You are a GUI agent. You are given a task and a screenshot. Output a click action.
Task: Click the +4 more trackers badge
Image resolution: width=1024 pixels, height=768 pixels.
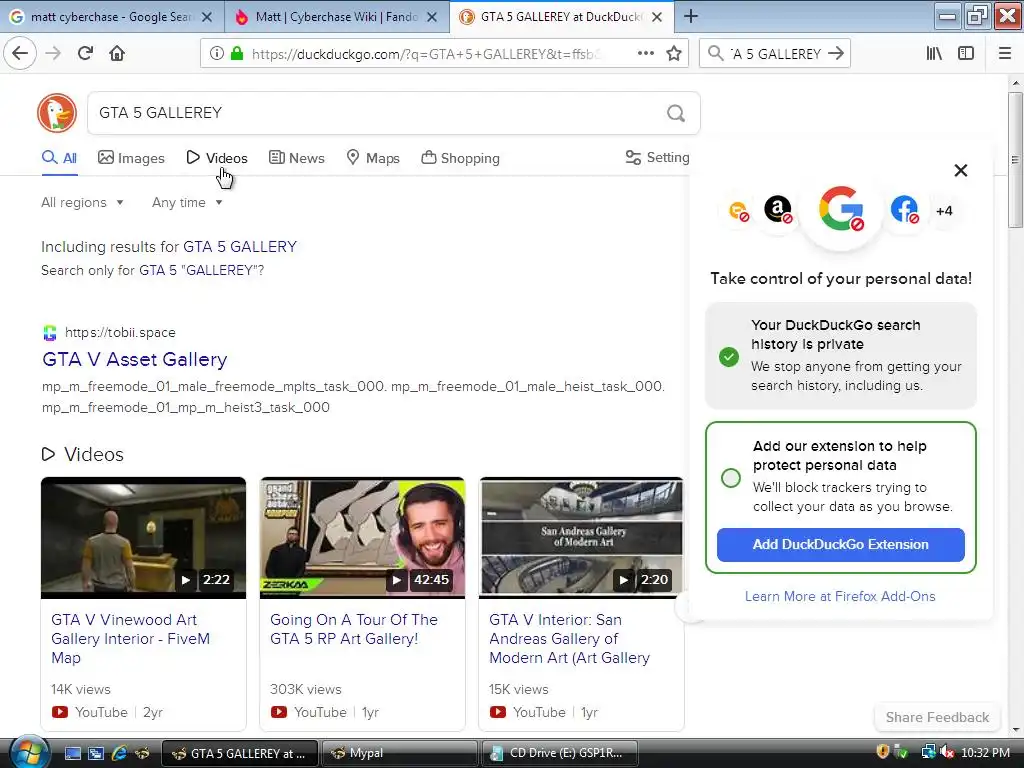944,211
